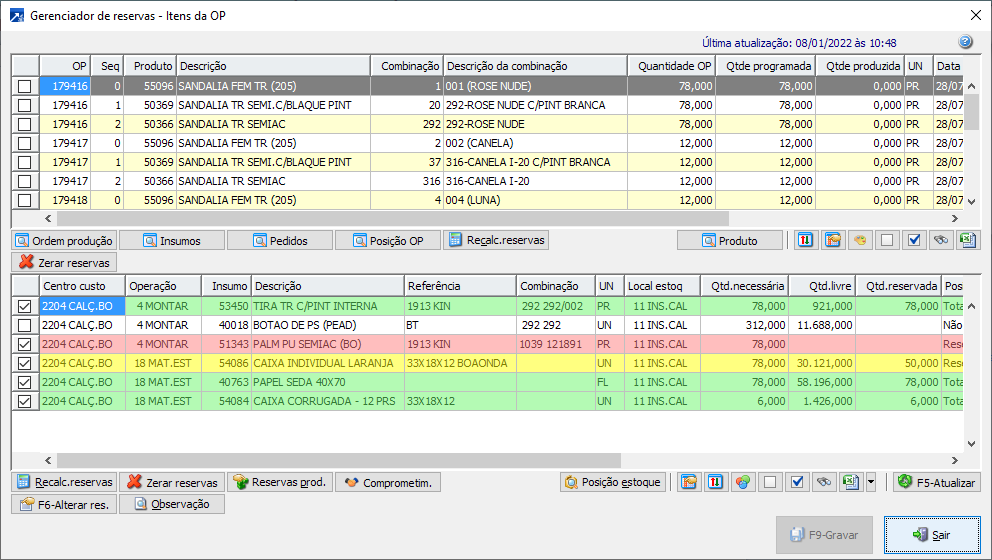Image resolution: width=992 pixels, height=560 pixels.
Task: Open the color palette icon in the upper toolbar
Action: coord(859,240)
